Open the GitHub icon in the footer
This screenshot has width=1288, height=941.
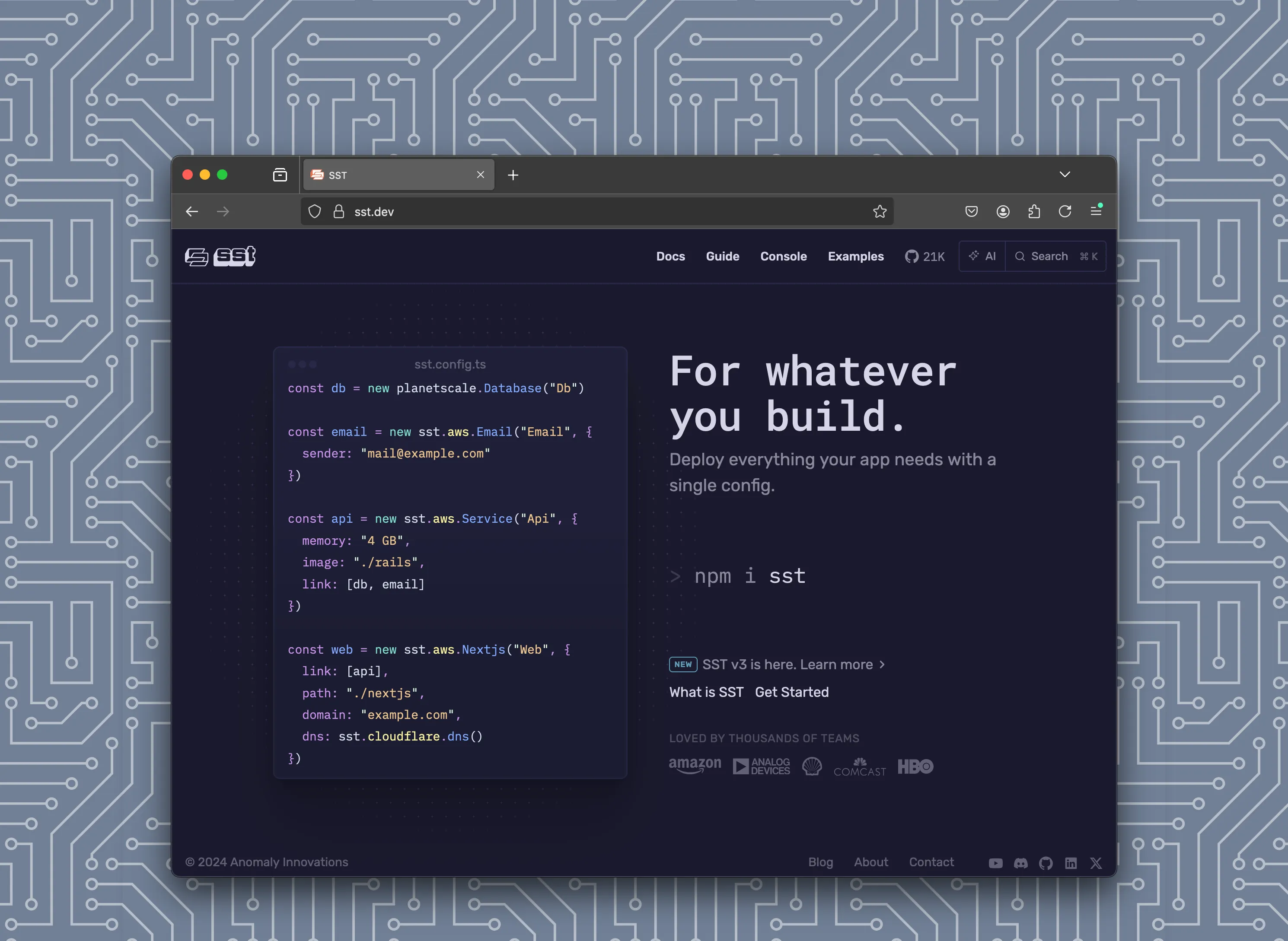point(1045,863)
